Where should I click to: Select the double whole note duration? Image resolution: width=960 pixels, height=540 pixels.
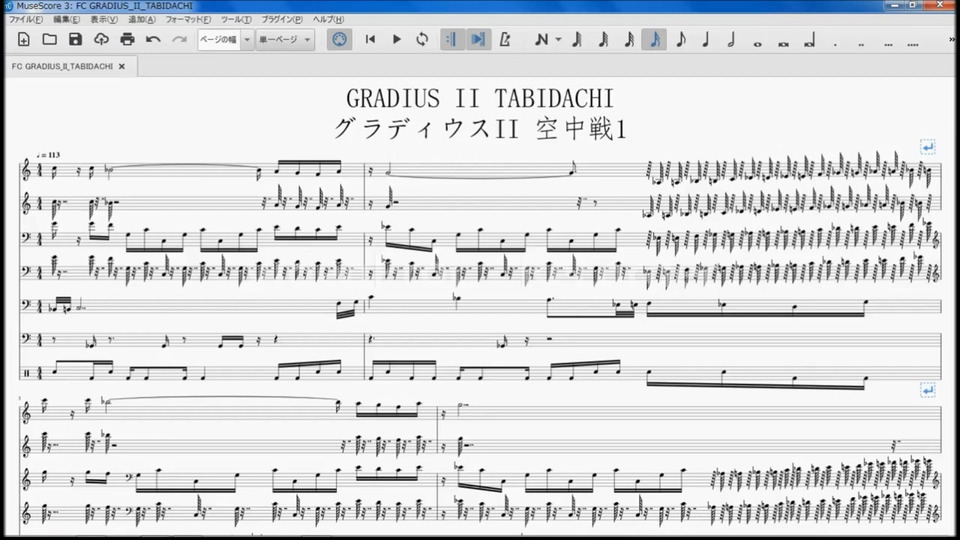(783, 43)
